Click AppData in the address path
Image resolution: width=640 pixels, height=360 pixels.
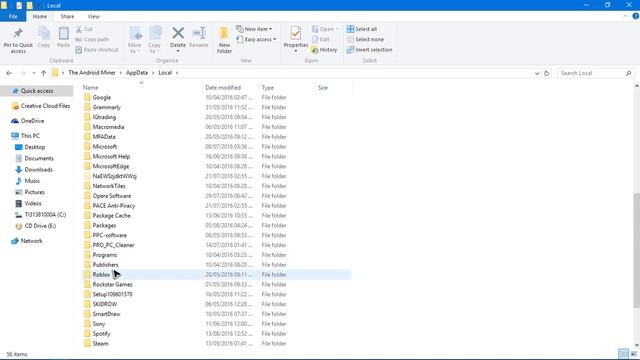click(x=137, y=73)
